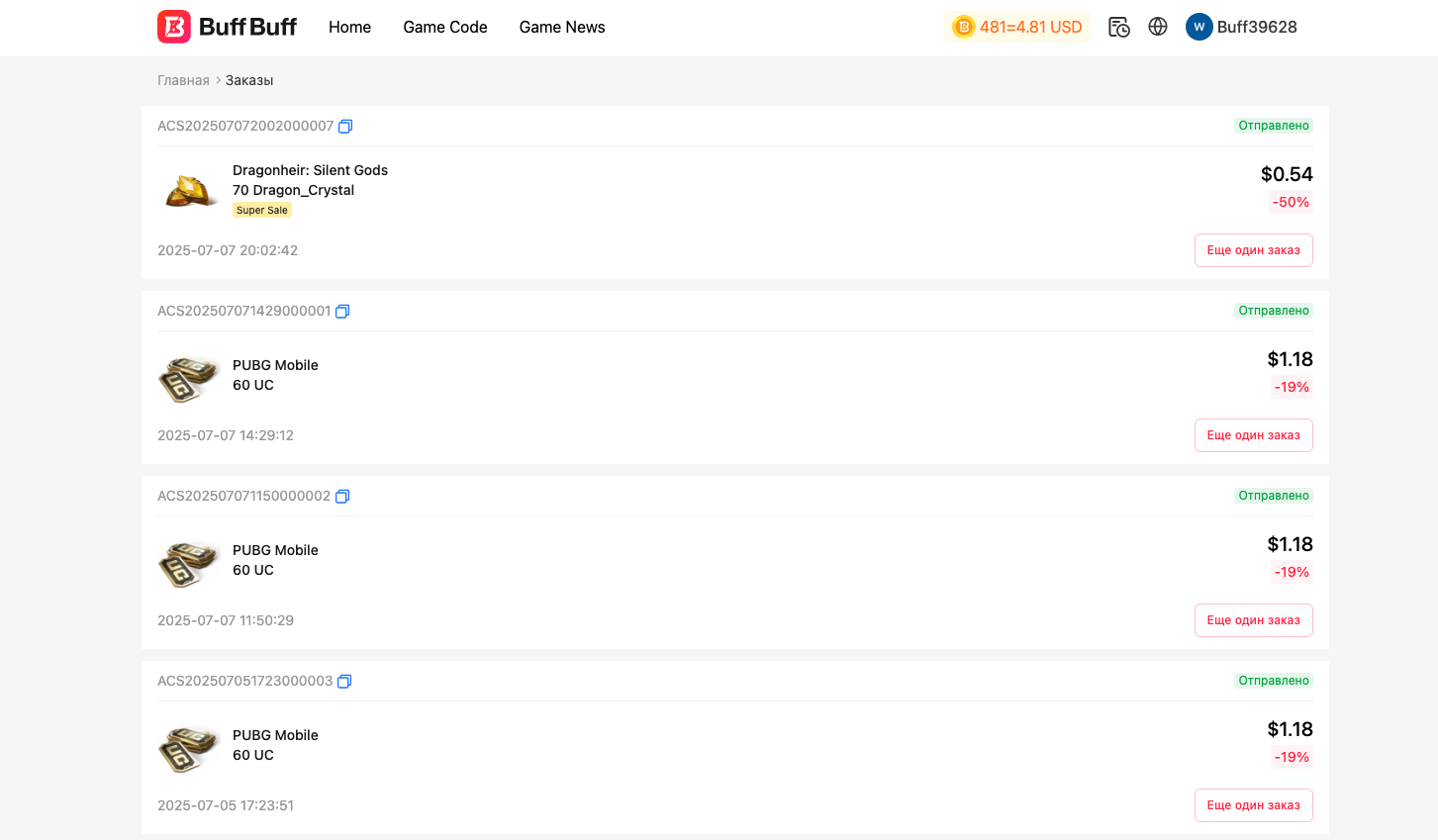Open the Dragonheir: Silent Gods product title

310,170
